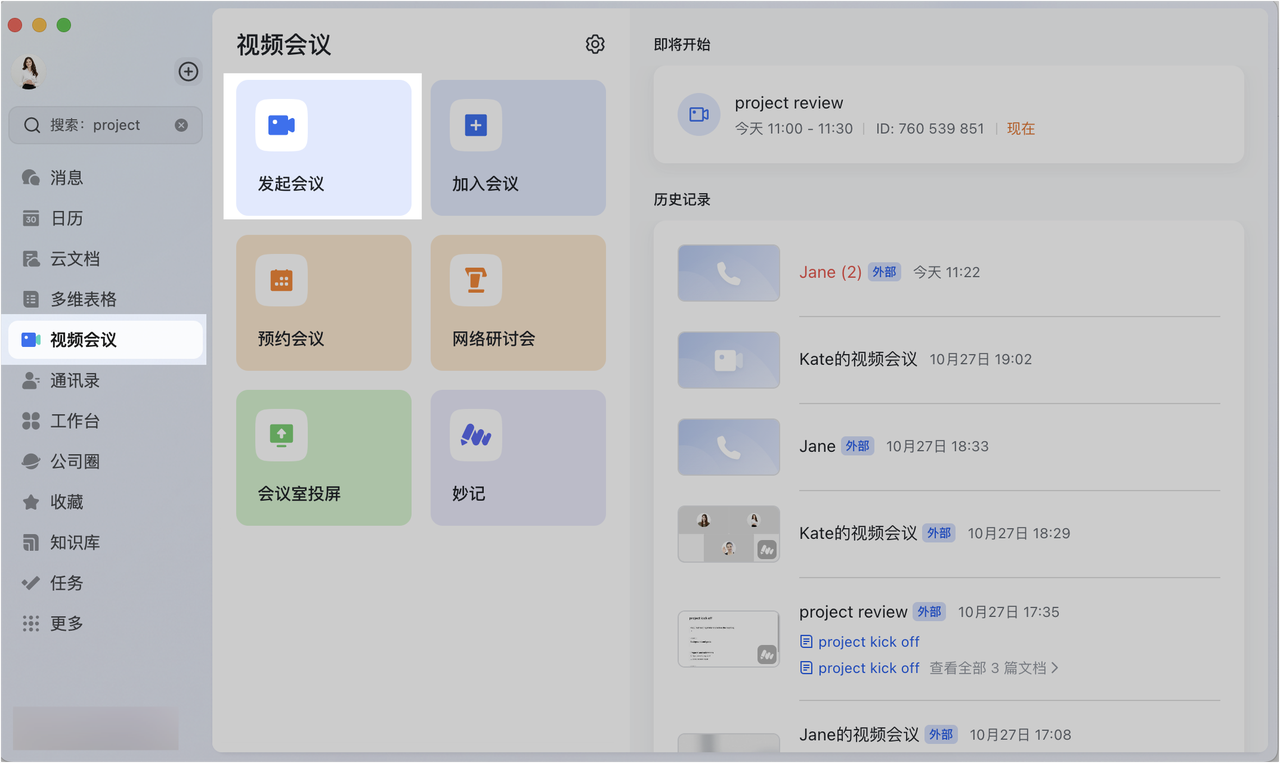The image size is (1280, 763).
Task: Join project review by clicking 现在
Action: 1020,128
